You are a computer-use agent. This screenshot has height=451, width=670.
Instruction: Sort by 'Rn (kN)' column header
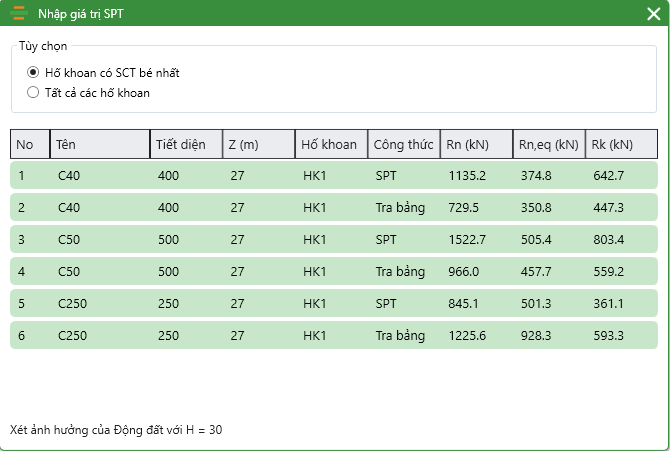coord(476,145)
